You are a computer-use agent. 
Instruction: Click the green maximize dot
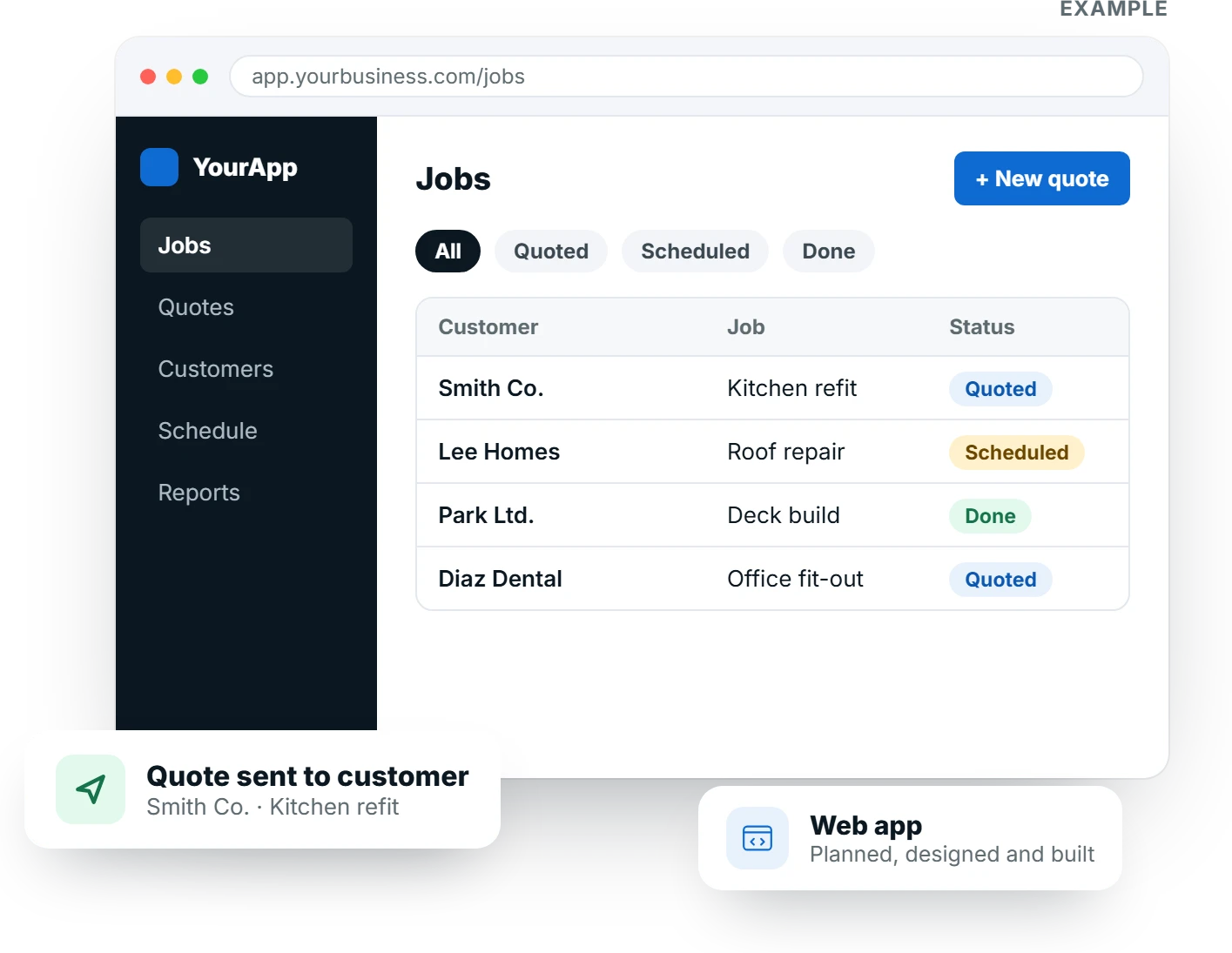pos(200,77)
